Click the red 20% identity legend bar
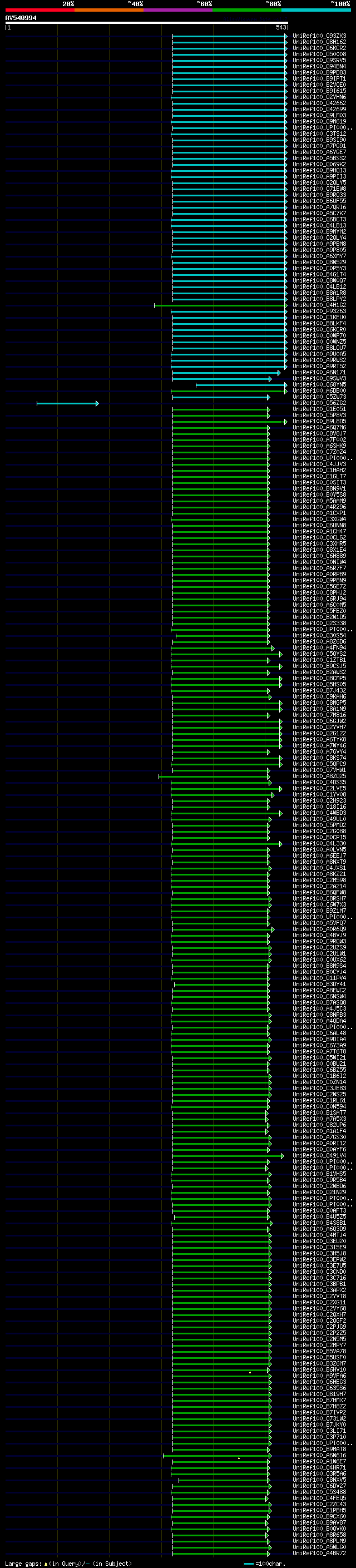 (x=39, y=10)
